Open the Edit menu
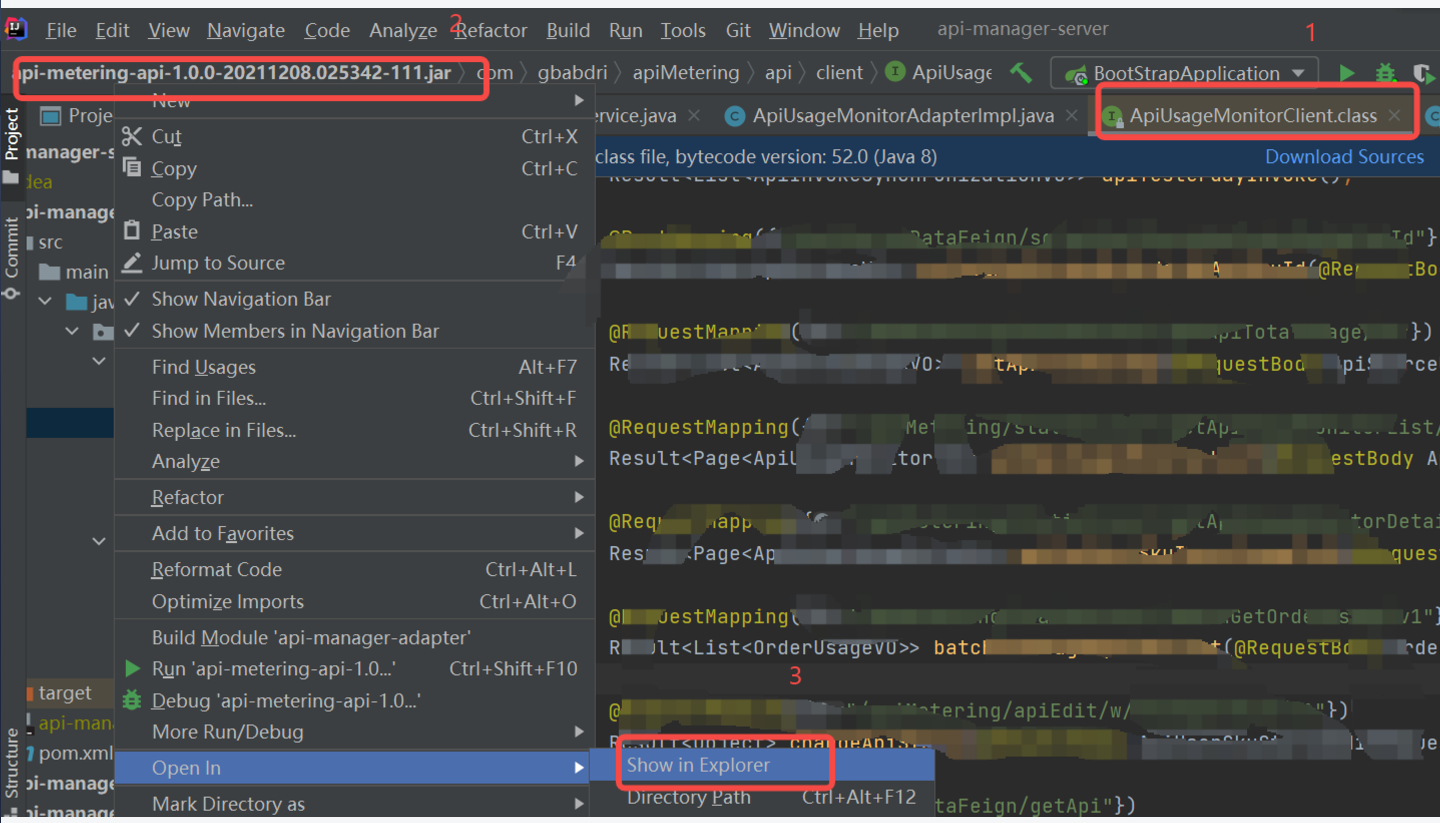Screen dimensions: 1440x823 pos(112,30)
